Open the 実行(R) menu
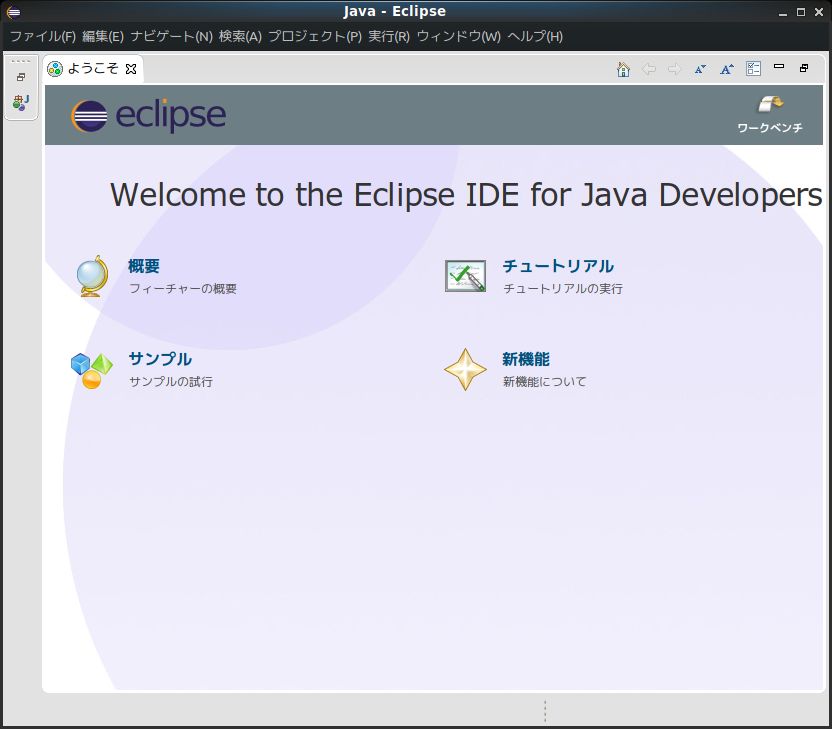This screenshot has height=729, width=832. (389, 36)
